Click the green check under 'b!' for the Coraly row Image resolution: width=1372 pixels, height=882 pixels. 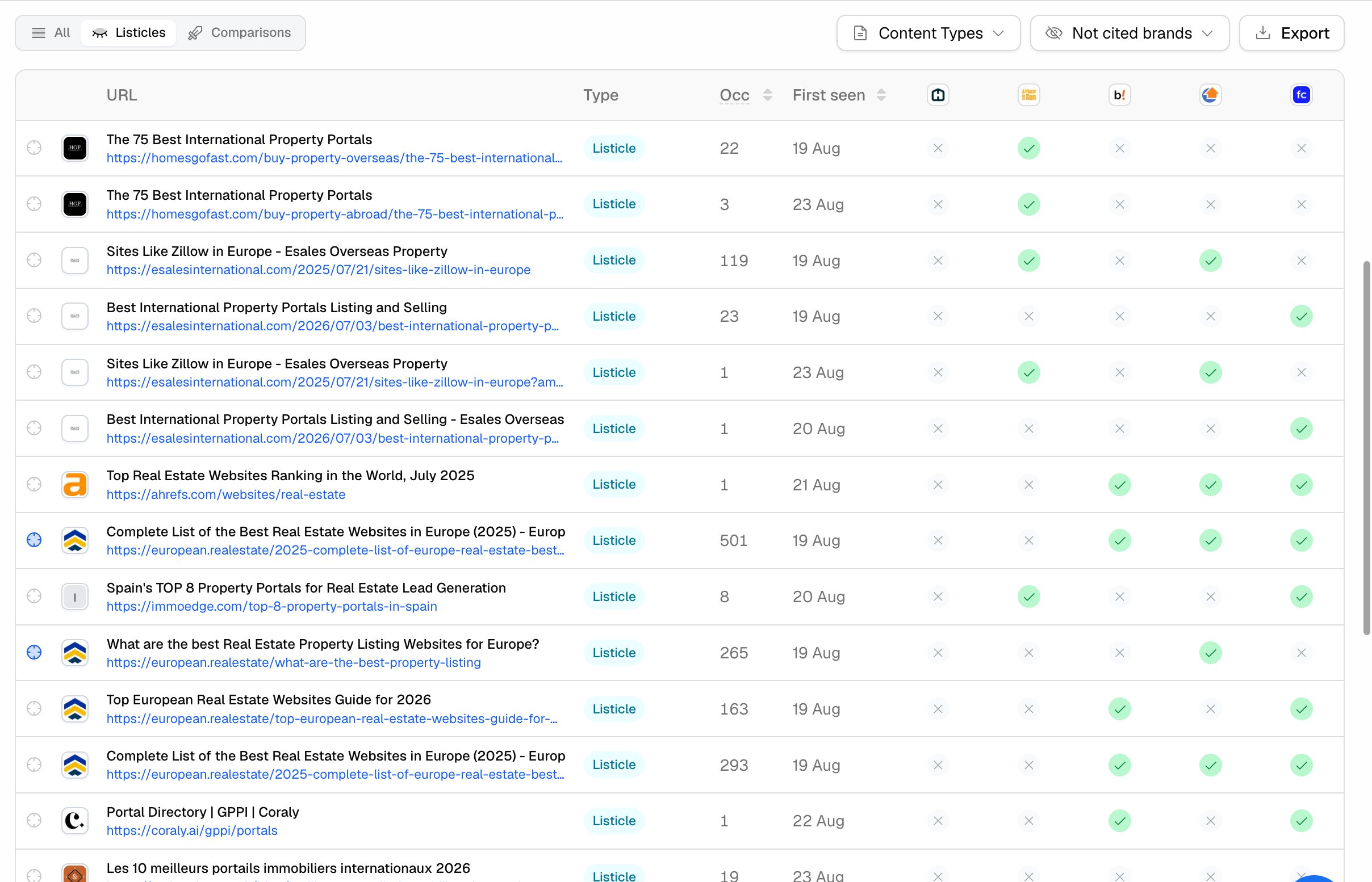pyautogui.click(x=1119, y=821)
